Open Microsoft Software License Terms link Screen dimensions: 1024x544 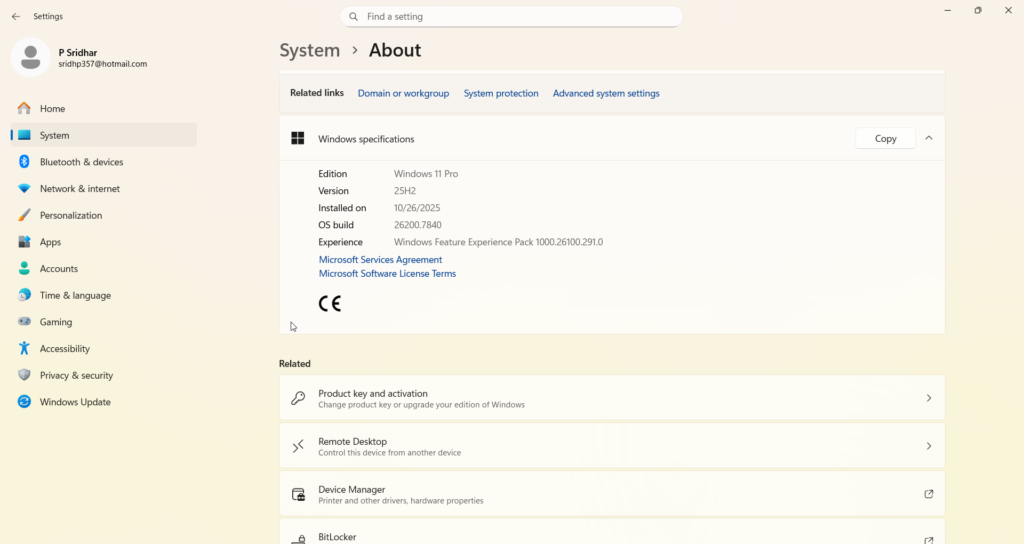pos(387,274)
